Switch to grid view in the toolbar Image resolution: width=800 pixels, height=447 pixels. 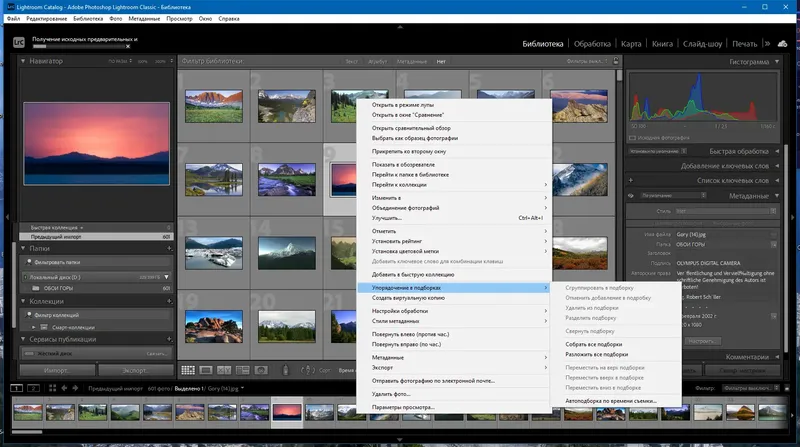pyautogui.click(x=190, y=370)
